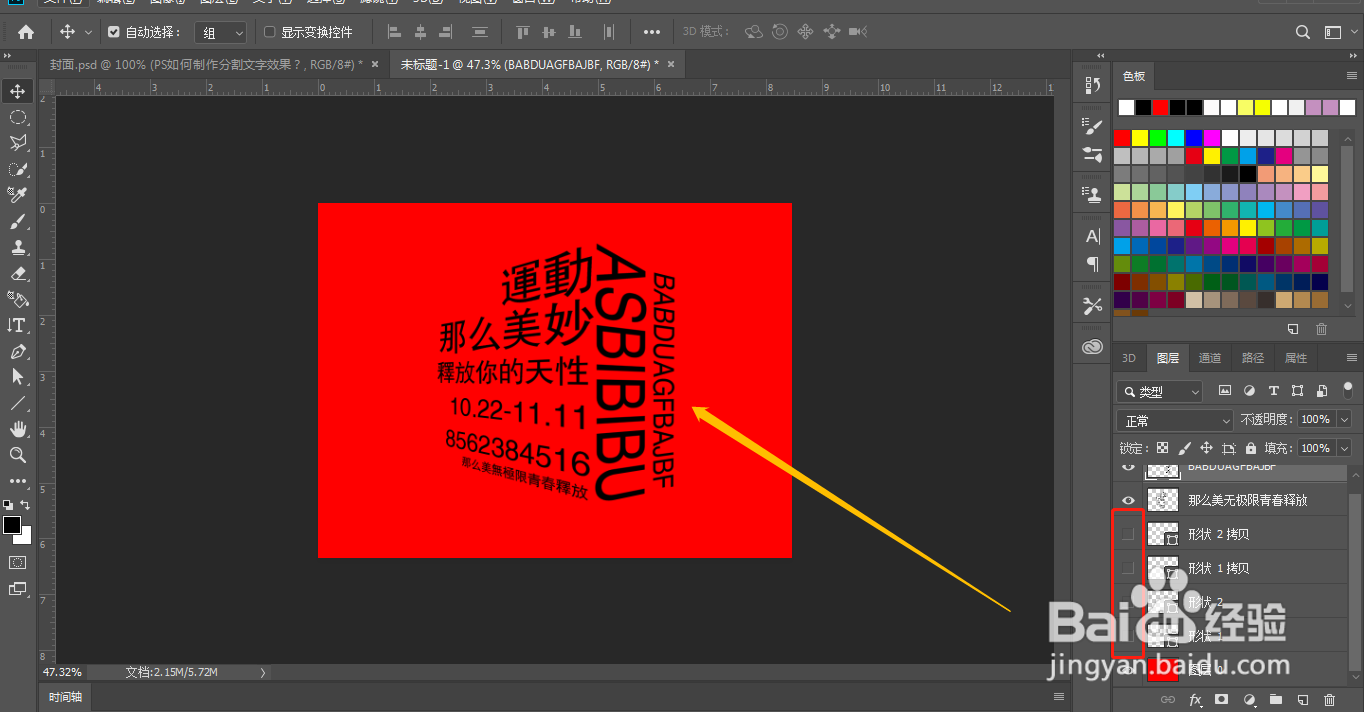Click the zoom percentage field 47.32%
1364x712 pixels.
click(x=63, y=672)
